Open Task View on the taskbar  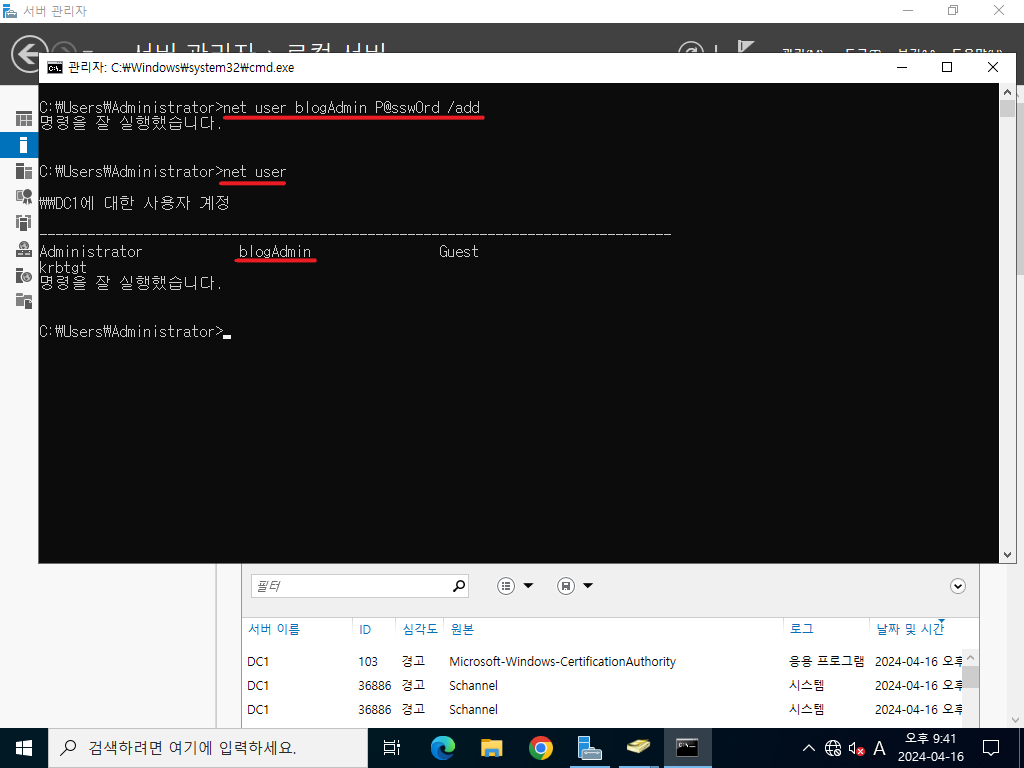391,748
